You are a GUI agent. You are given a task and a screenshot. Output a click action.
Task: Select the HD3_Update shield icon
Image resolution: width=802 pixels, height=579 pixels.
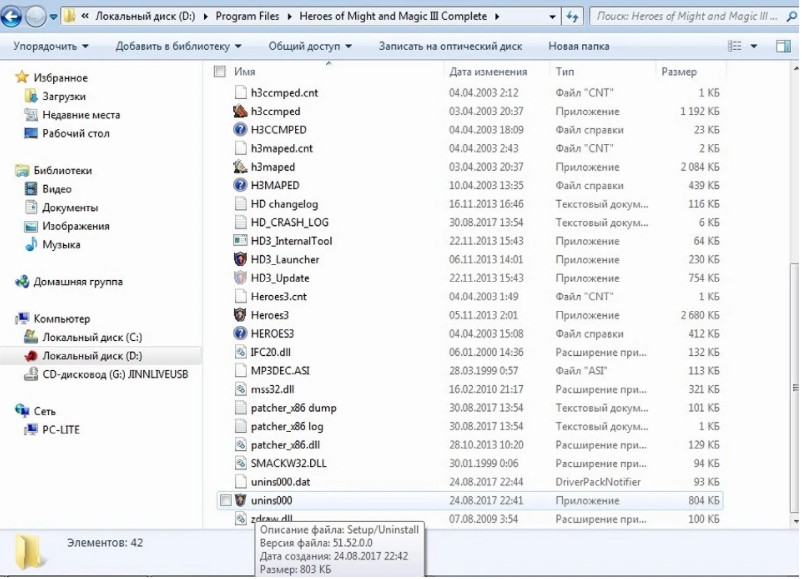click(x=240, y=278)
